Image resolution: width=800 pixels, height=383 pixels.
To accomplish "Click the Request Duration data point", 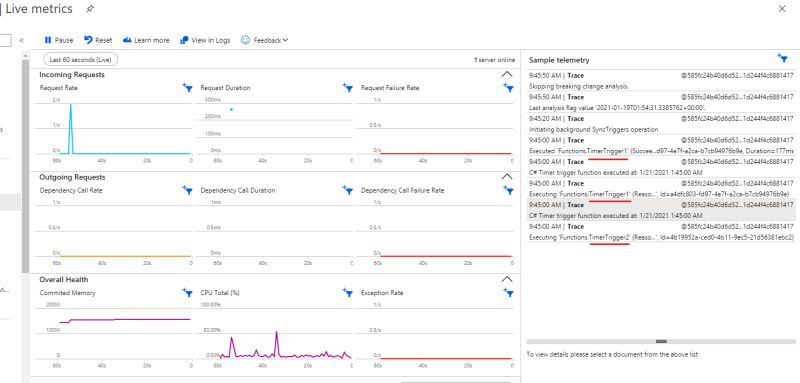I will pos(231,109).
